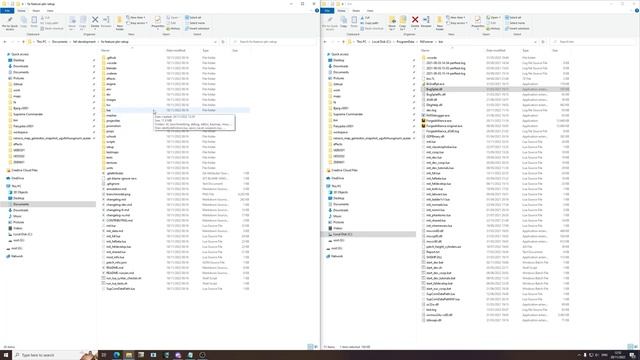Click Documents breadcrumb in left window address bar

pos(60,42)
